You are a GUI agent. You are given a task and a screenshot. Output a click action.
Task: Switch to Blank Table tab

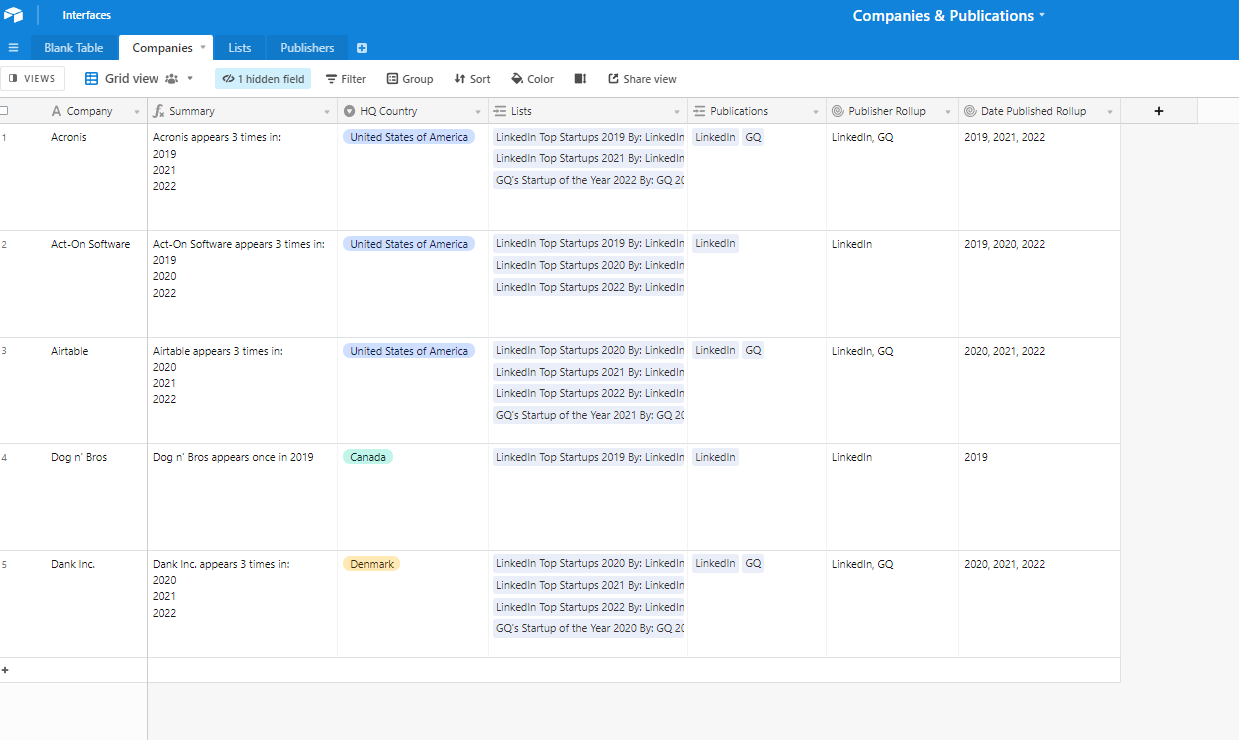pyautogui.click(x=74, y=48)
